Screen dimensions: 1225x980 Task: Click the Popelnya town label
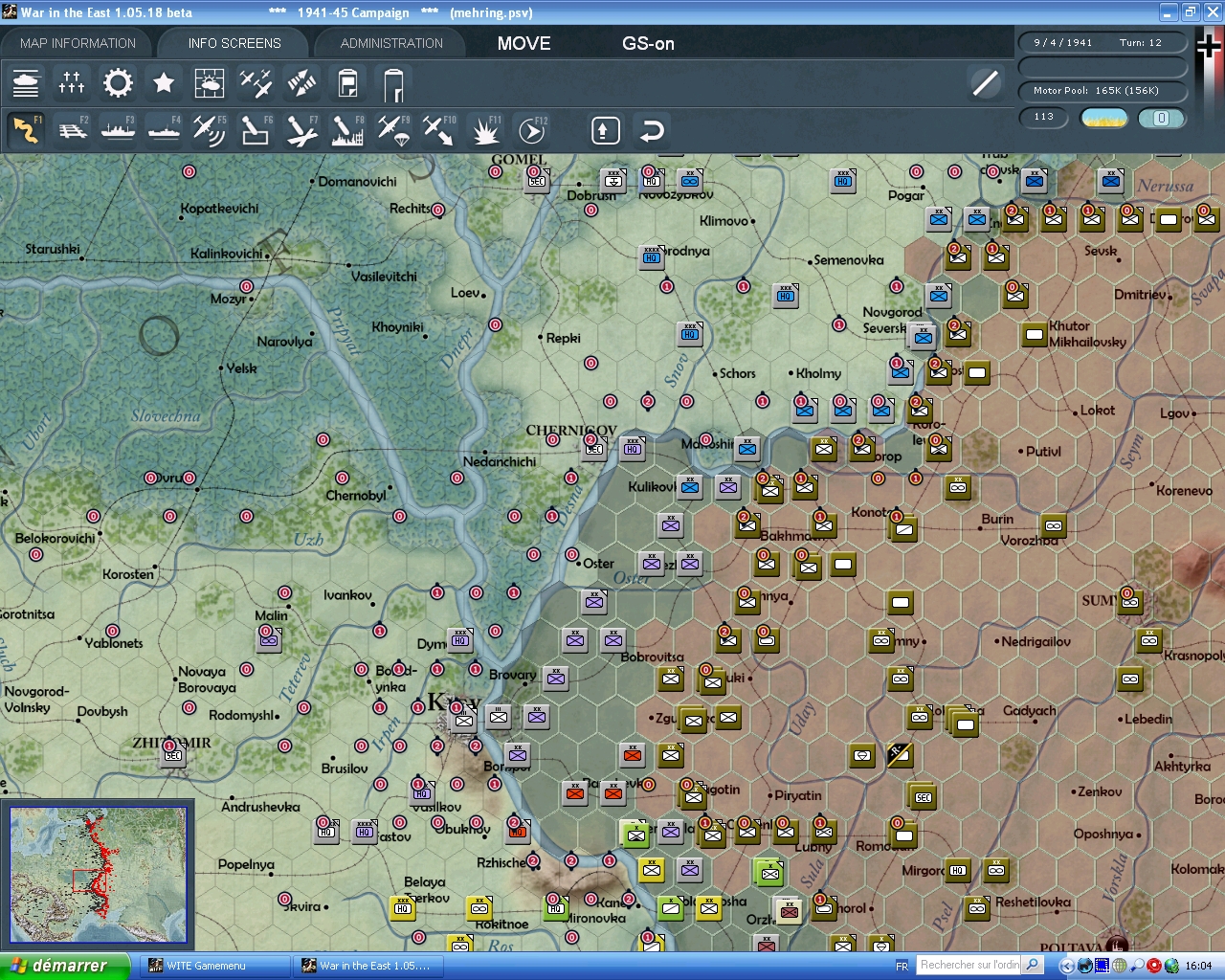(246, 864)
